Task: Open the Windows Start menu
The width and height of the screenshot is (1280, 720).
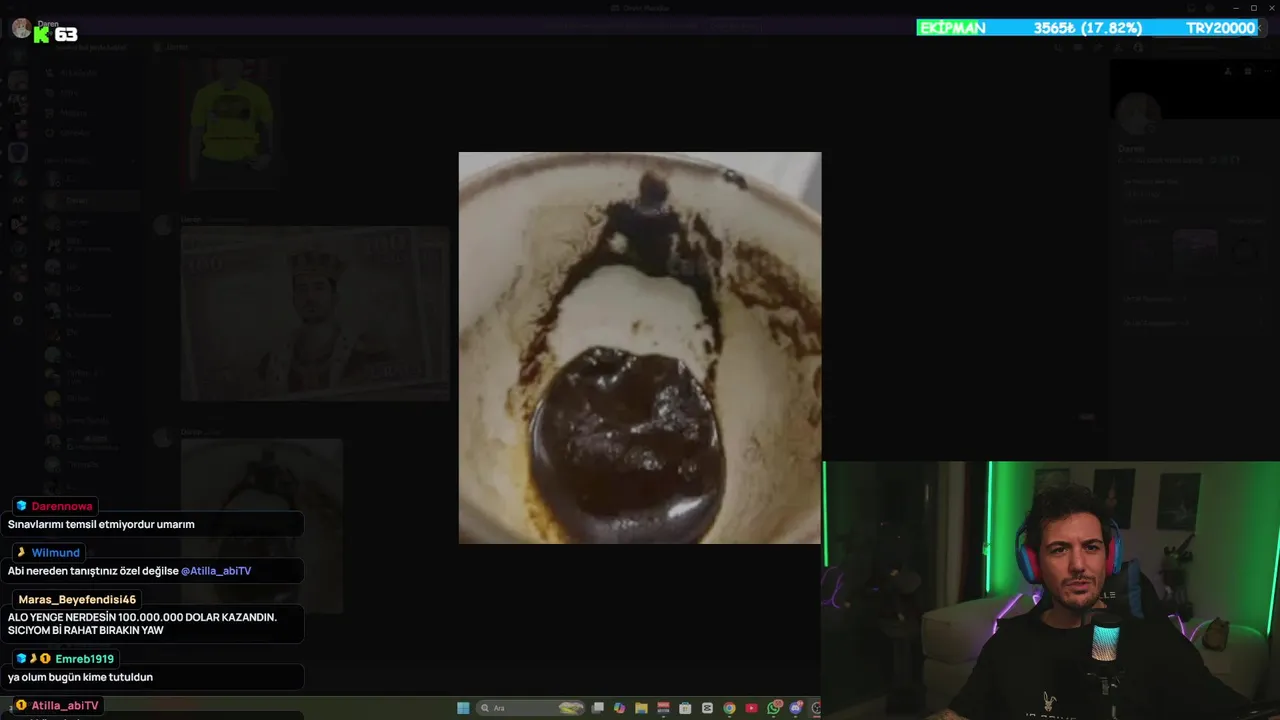Action: point(463,708)
